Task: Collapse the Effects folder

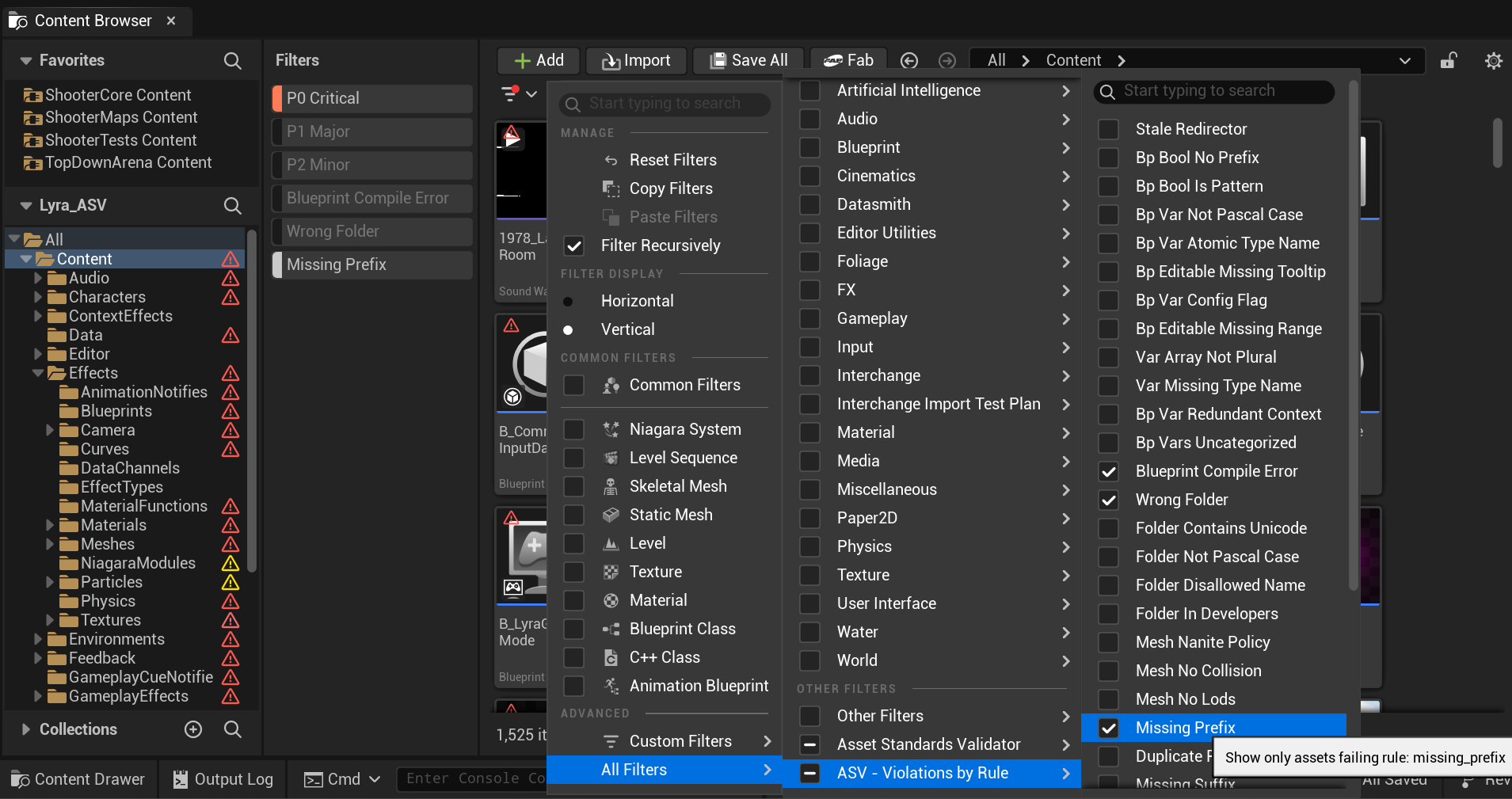Action: pos(37,373)
